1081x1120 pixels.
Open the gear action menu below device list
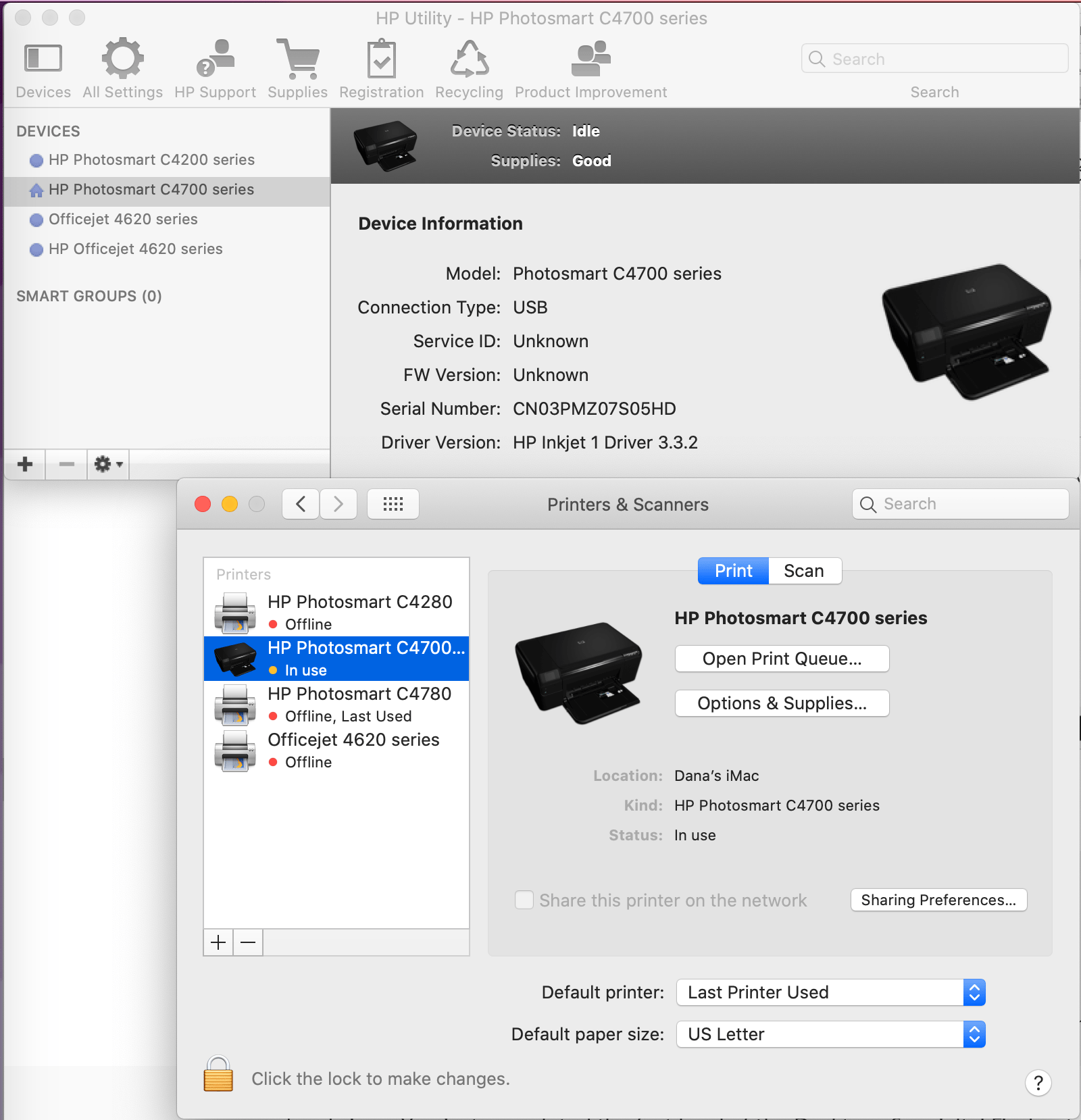(108, 464)
